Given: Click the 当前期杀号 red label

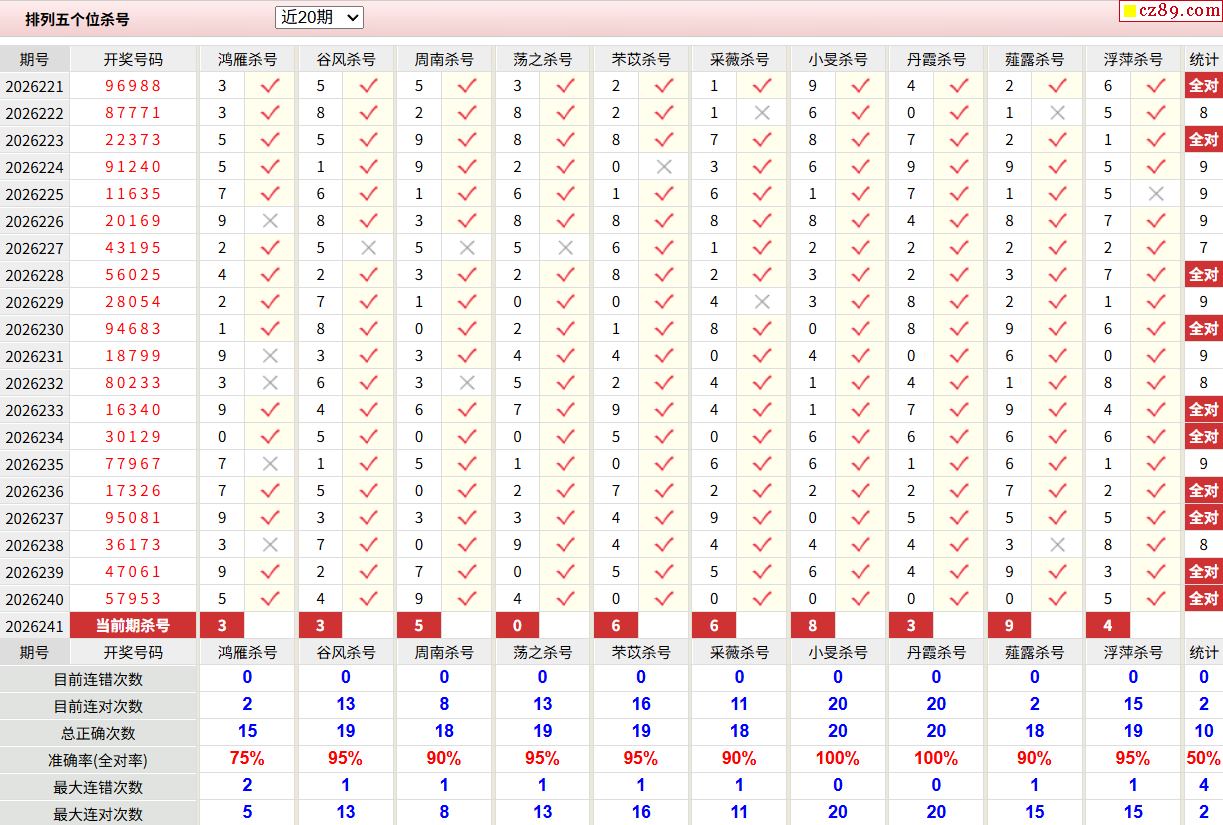Looking at the screenshot, I should tap(133, 626).
